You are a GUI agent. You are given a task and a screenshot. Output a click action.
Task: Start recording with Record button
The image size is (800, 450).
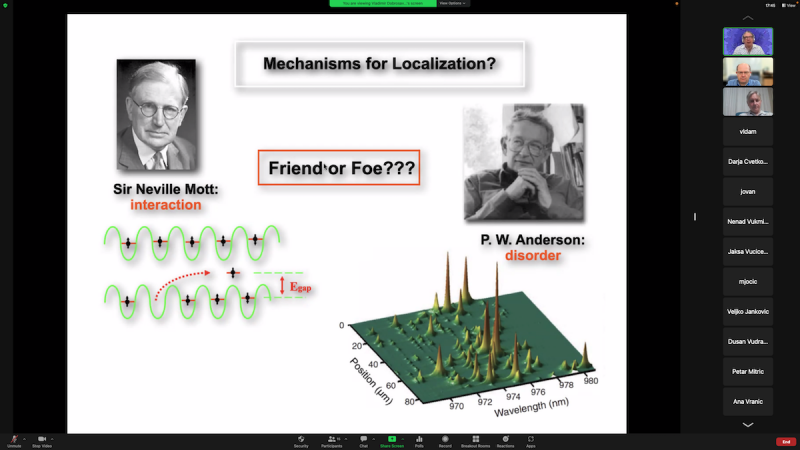tap(445, 440)
